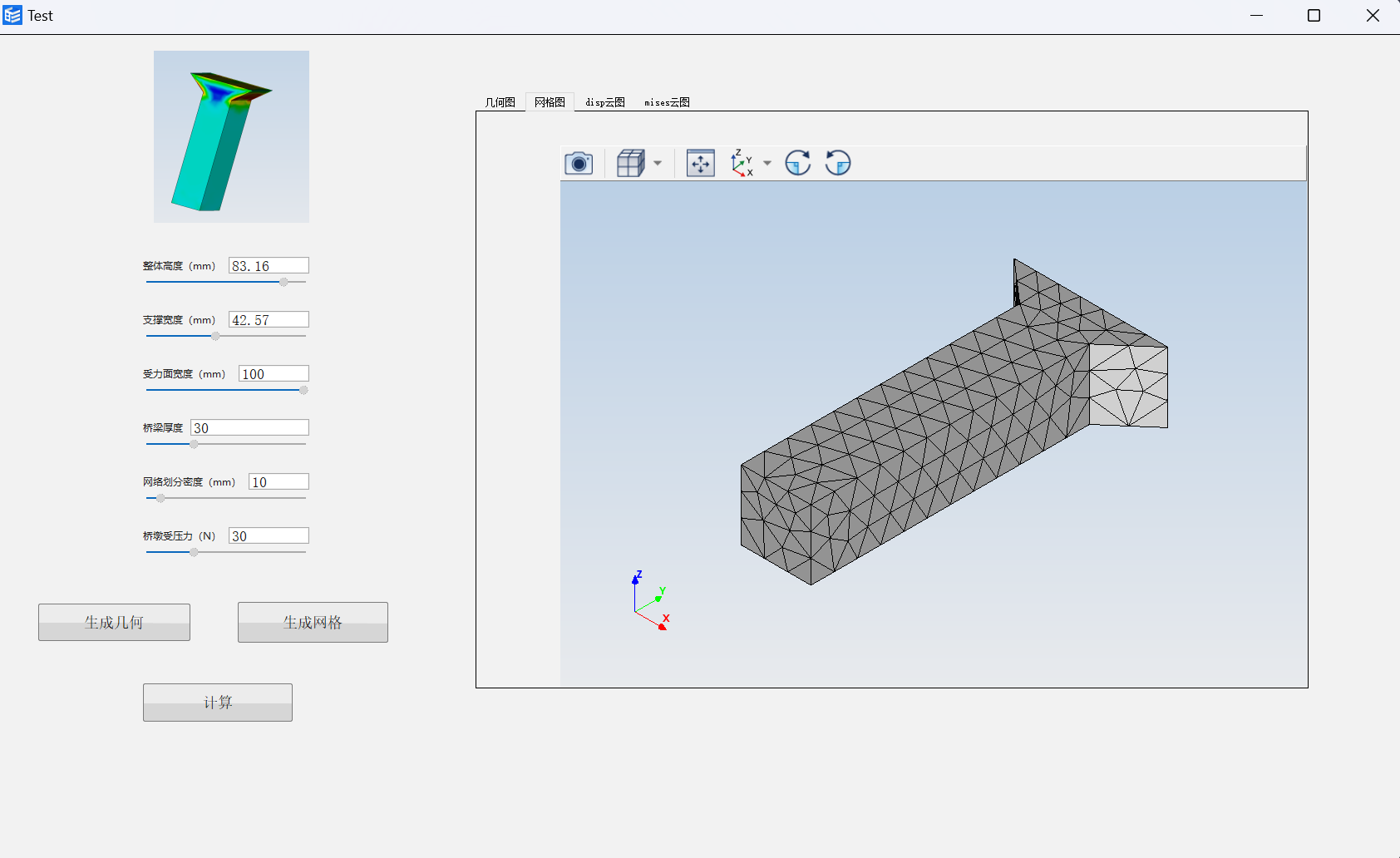Click the 桥墩受压力 slider handle
Image resolution: width=1400 pixels, height=858 pixels.
pos(194,552)
